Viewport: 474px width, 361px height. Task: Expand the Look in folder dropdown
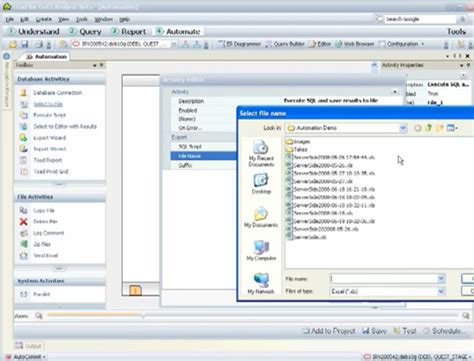pos(403,128)
